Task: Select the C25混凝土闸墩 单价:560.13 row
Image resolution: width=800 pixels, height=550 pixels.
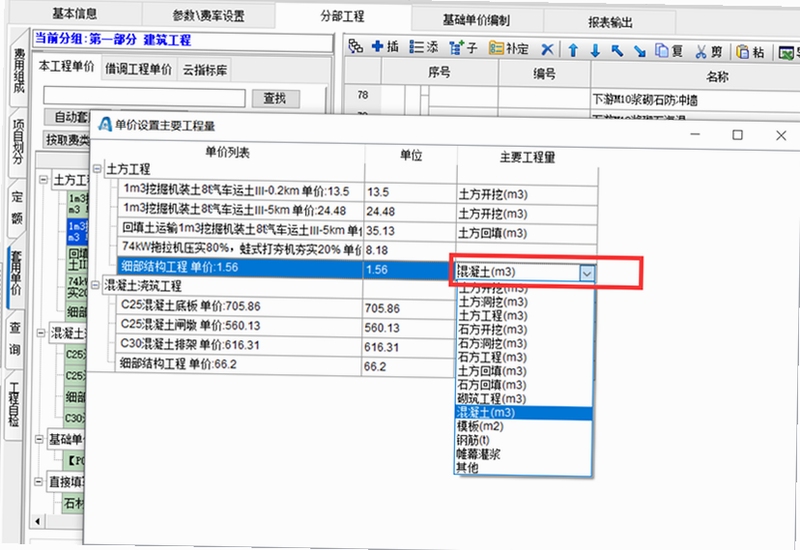Action: point(239,325)
